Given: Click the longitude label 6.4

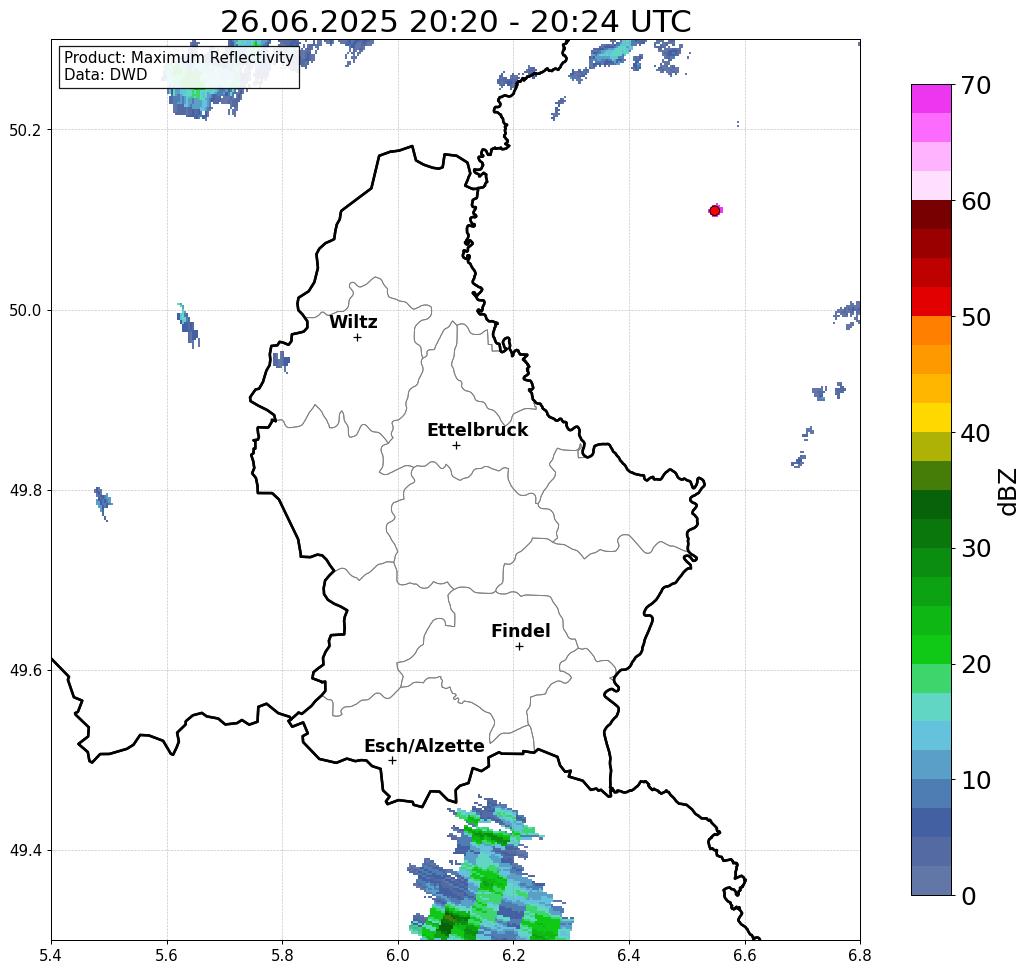Looking at the screenshot, I should [x=629, y=955].
